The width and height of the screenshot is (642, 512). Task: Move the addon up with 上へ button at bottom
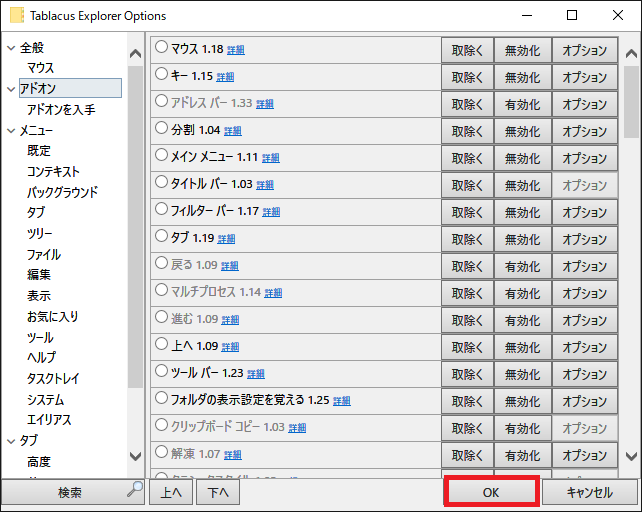click(x=171, y=492)
